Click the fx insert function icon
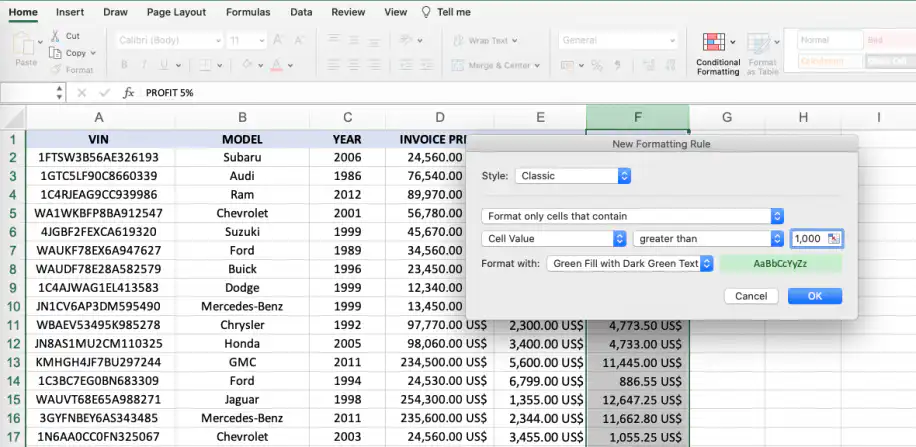Screen dimensions: 916x447 [x=129, y=93]
